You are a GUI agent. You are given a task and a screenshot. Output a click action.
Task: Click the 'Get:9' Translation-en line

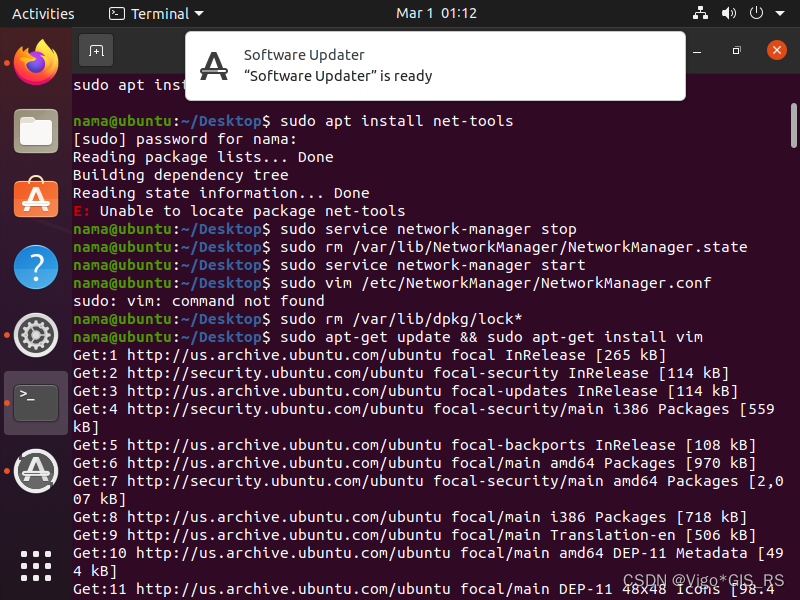[414, 535]
